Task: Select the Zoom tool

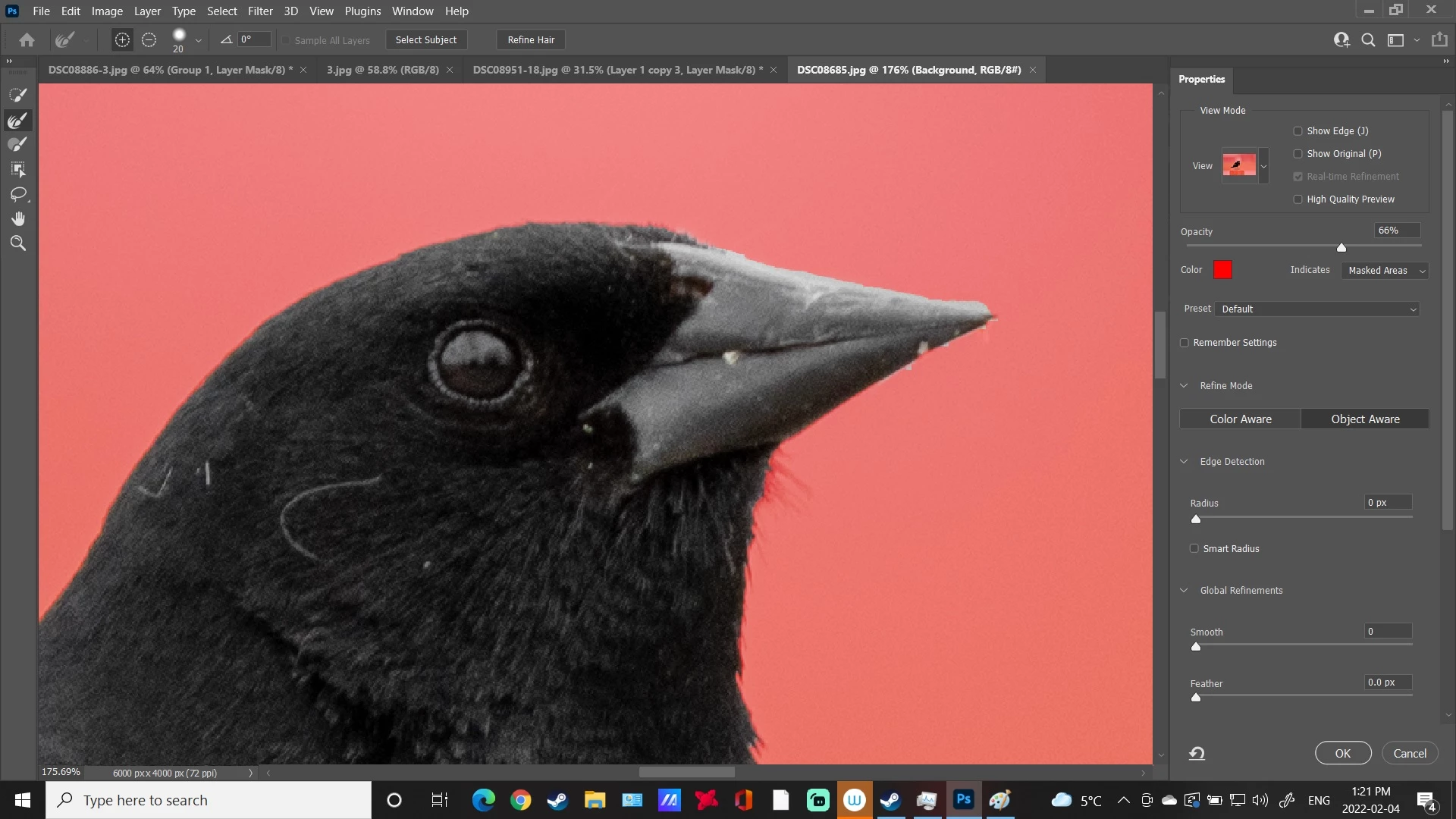Action: tap(18, 243)
